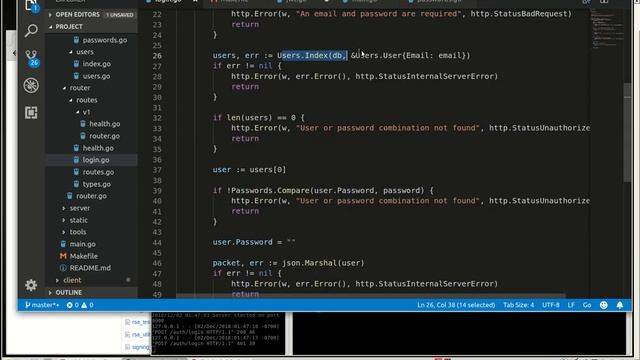The height and width of the screenshot is (360, 640).
Task: Open the feedback smiley in status bar
Action: coord(604,305)
